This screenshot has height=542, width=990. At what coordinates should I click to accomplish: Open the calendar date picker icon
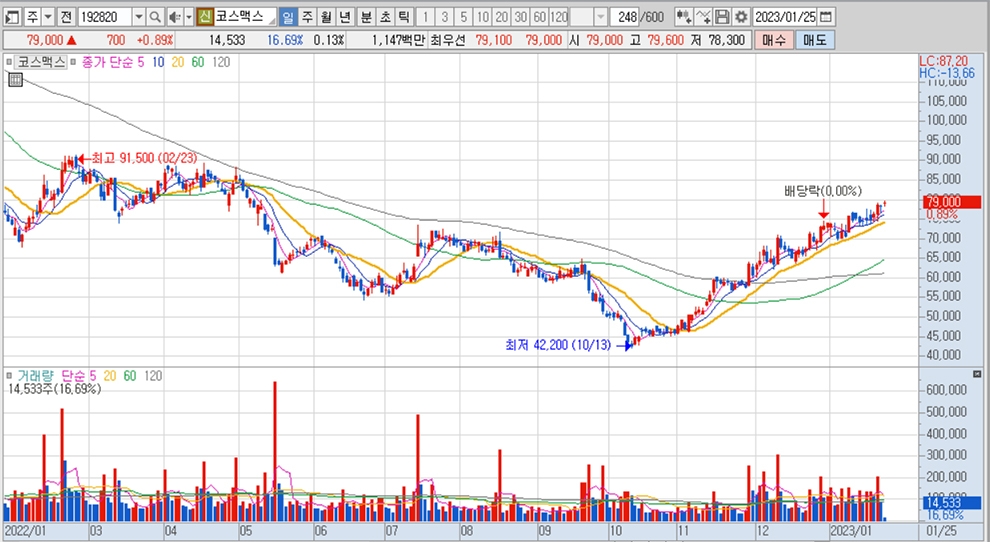click(x=826, y=16)
